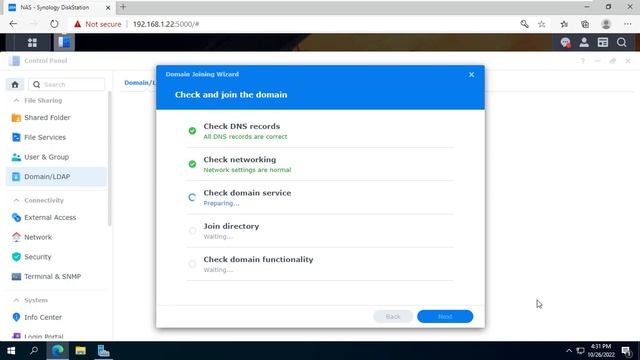This screenshot has width=640, height=360.
Task: Click the File Services icon in sidebar
Action: click(x=16, y=137)
